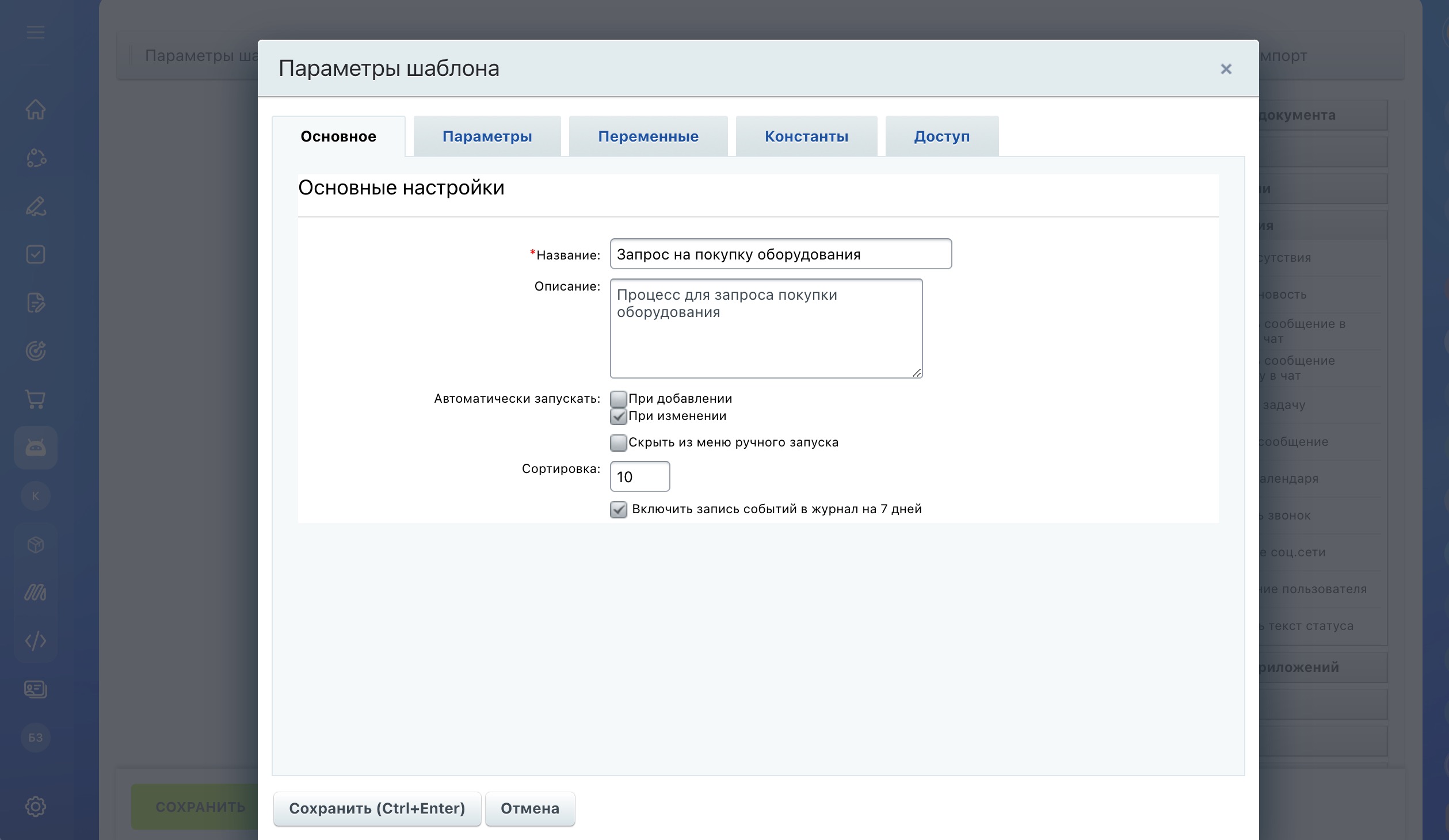The height and width of the screenshot is (840, 1449).
Task: Click the Параметры ша… label in the background toolbar
Action: pos(201,56)
